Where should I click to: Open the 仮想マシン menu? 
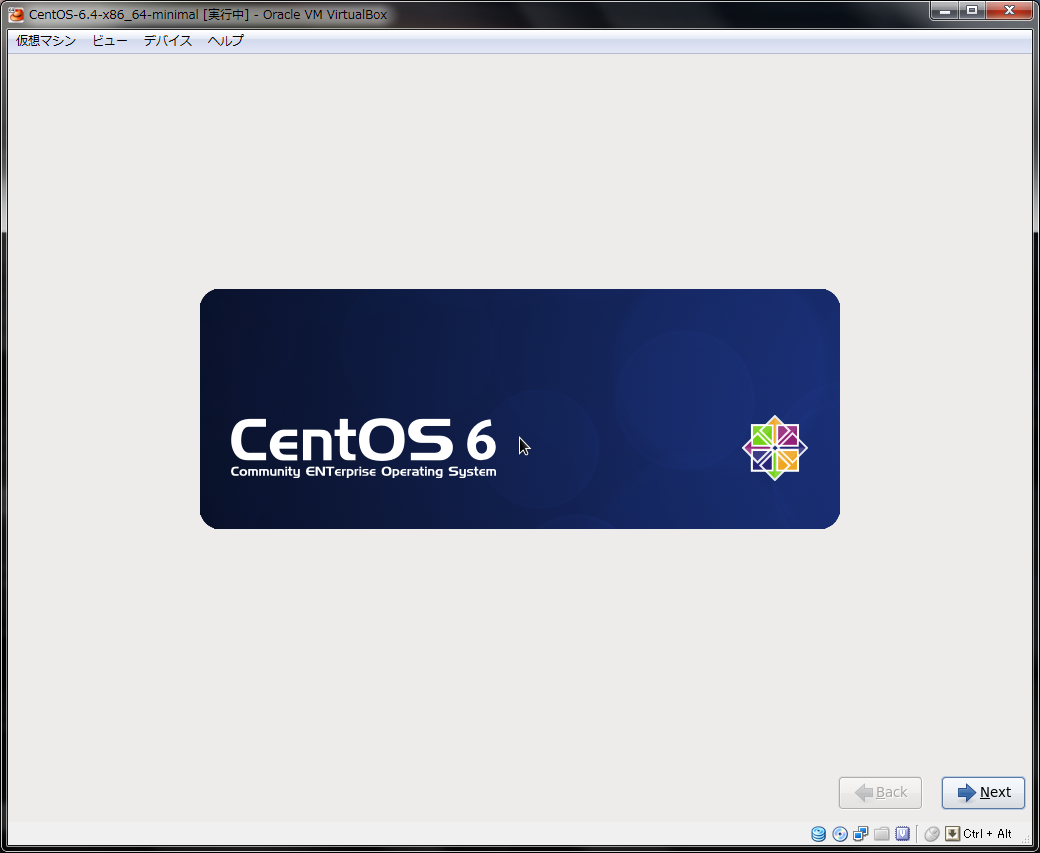click(46, 40)
